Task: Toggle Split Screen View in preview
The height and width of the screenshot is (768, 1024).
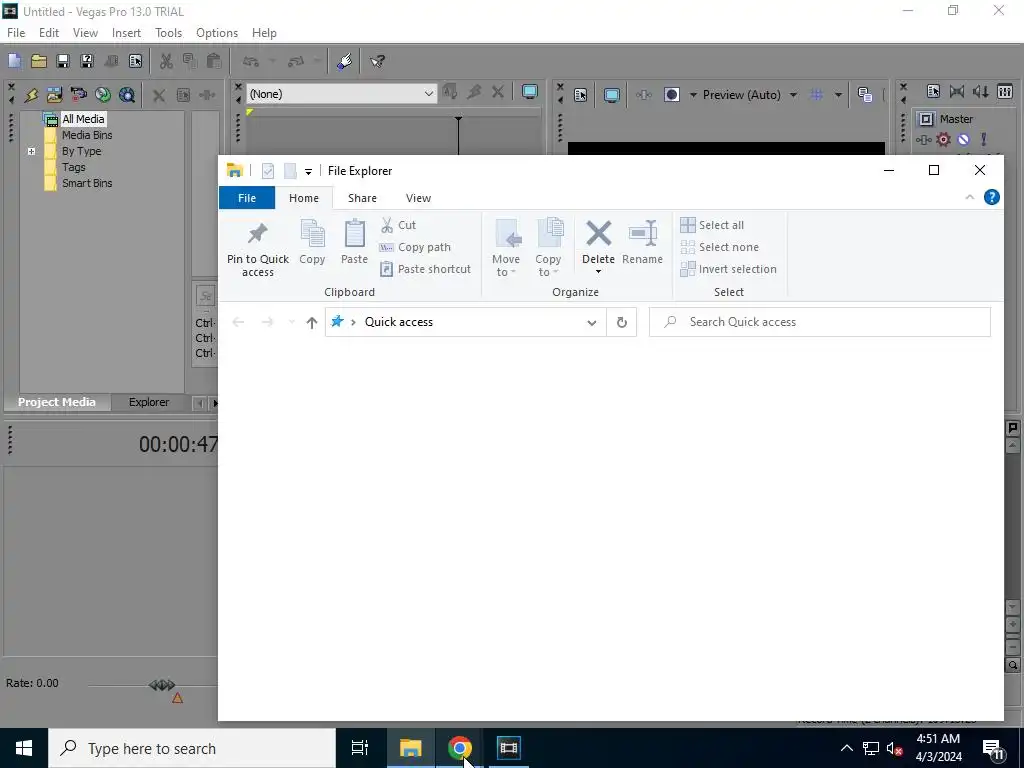Action: (672, 95)
